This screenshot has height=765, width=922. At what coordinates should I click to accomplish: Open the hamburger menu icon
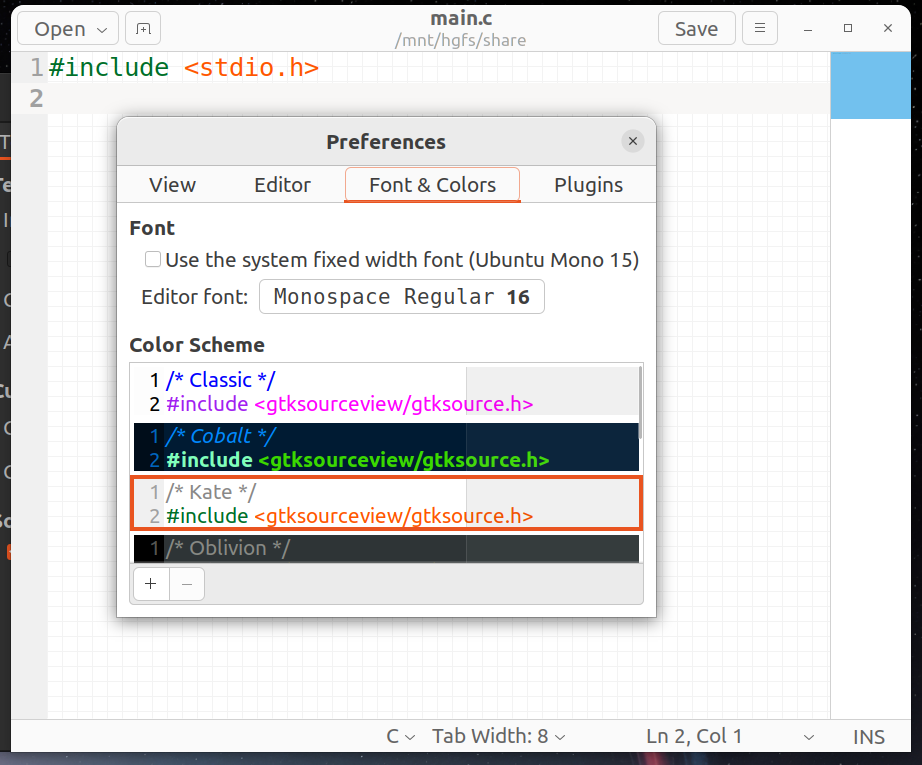click(x=760, y=28)
